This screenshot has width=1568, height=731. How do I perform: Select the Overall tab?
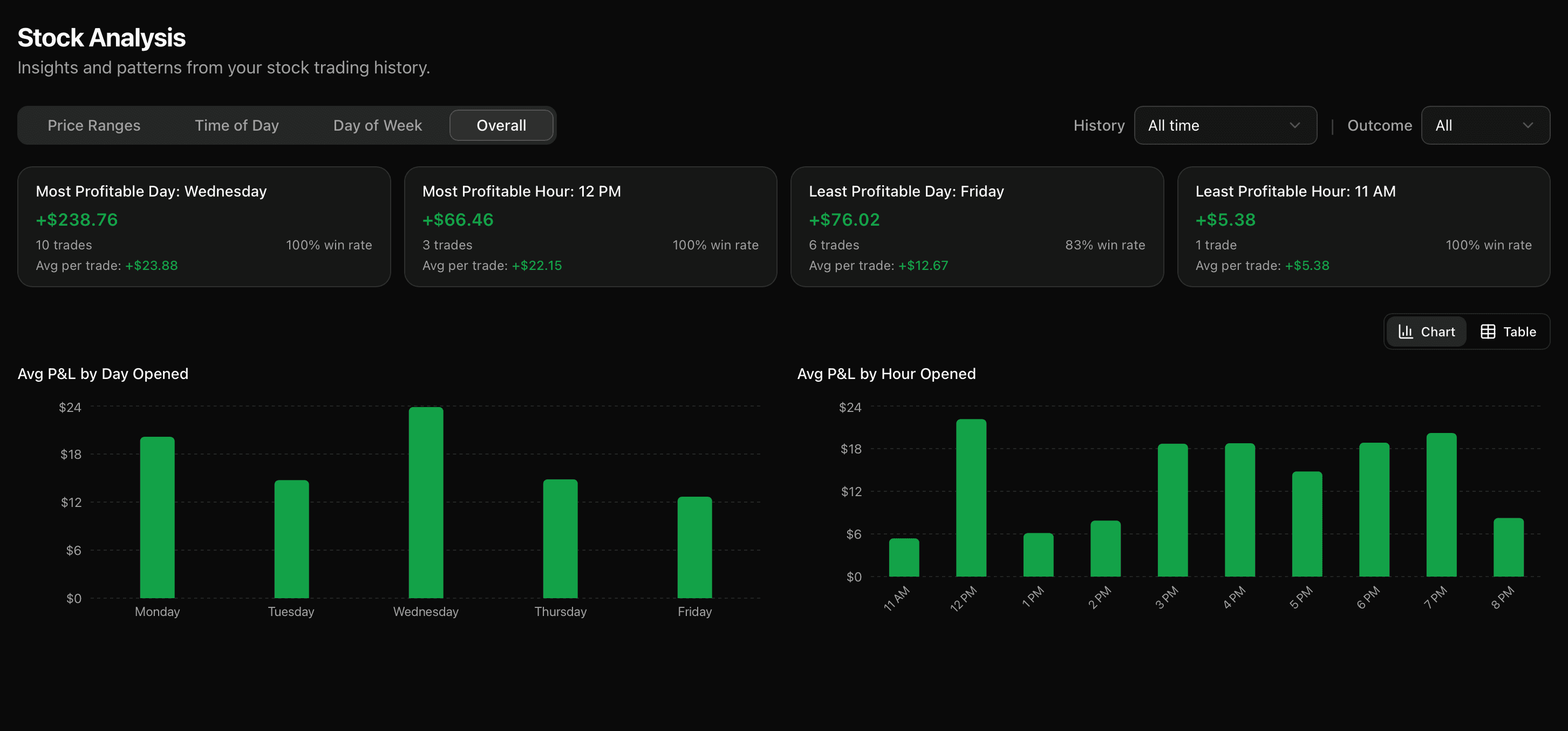(x=501, y=125)
